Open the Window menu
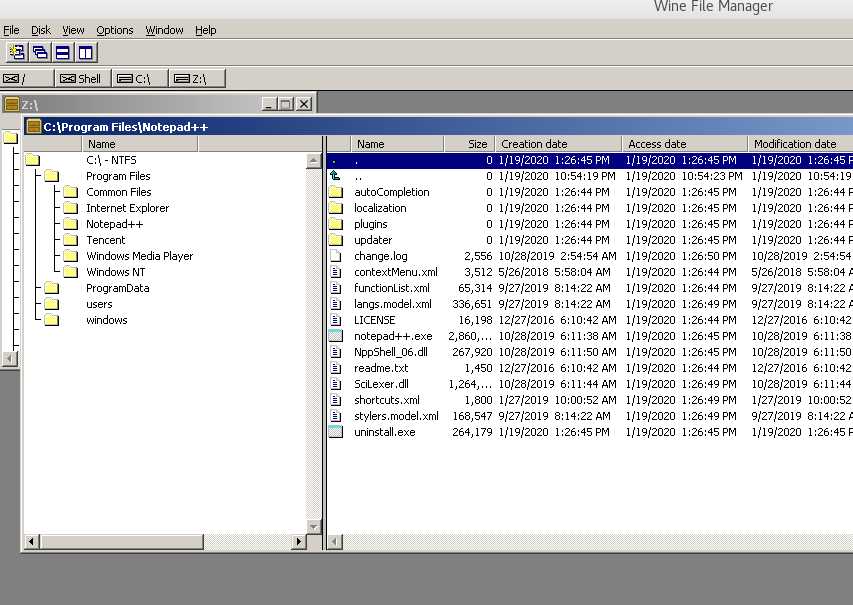The width and height of the screenshot is (853, 605). pyautogui.click(x=164, y=30)
